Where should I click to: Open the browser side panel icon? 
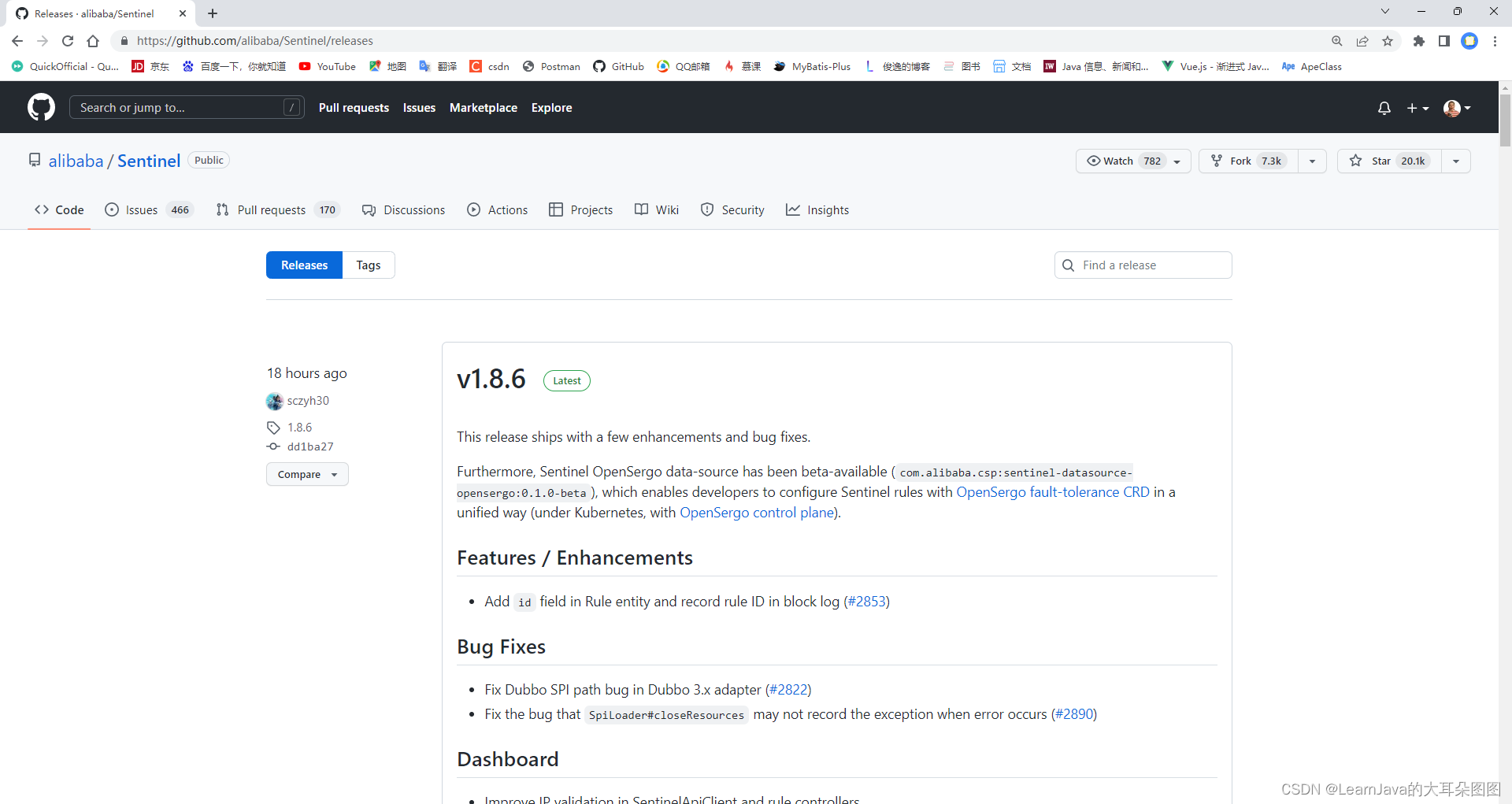pyautogui.click(x=1444, y=41)
